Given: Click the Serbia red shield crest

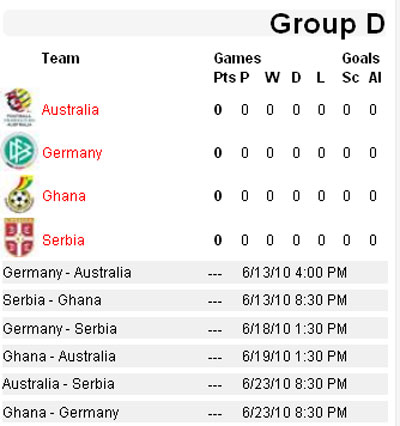Looking at the screenshot, I should [19, 237].
